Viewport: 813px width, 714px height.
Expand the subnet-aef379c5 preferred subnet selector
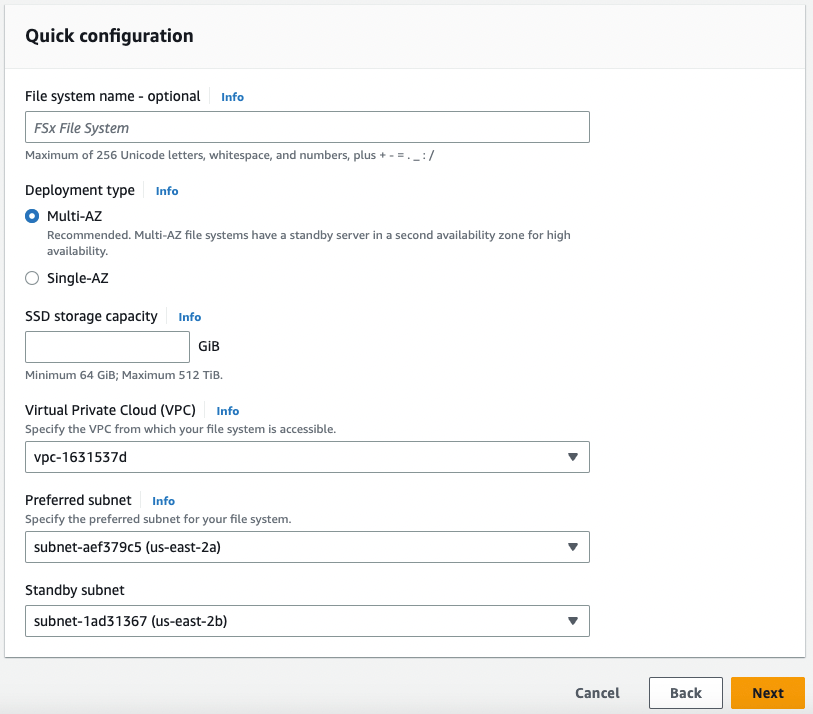click(x=307, y=547)
